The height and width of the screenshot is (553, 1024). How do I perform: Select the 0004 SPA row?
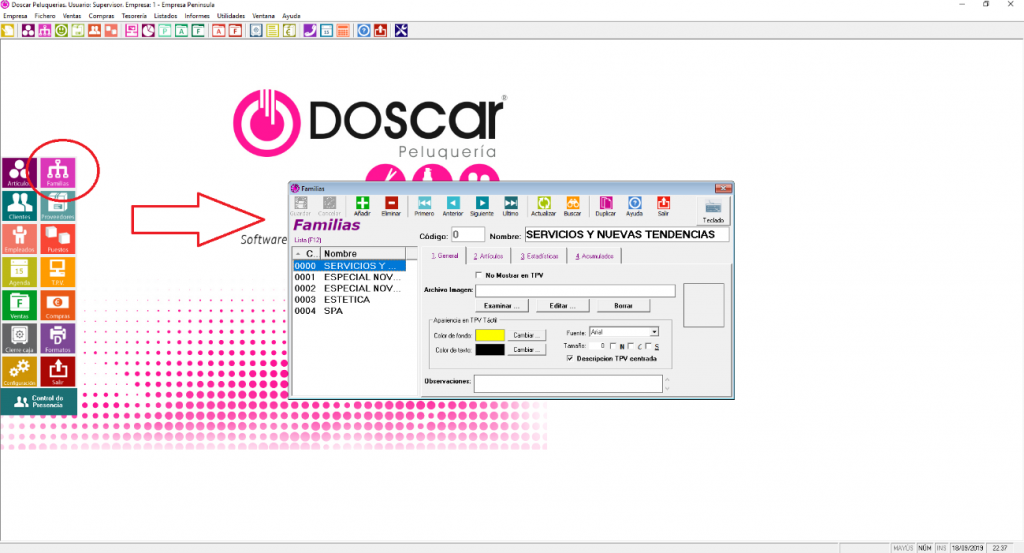[349, 311]
